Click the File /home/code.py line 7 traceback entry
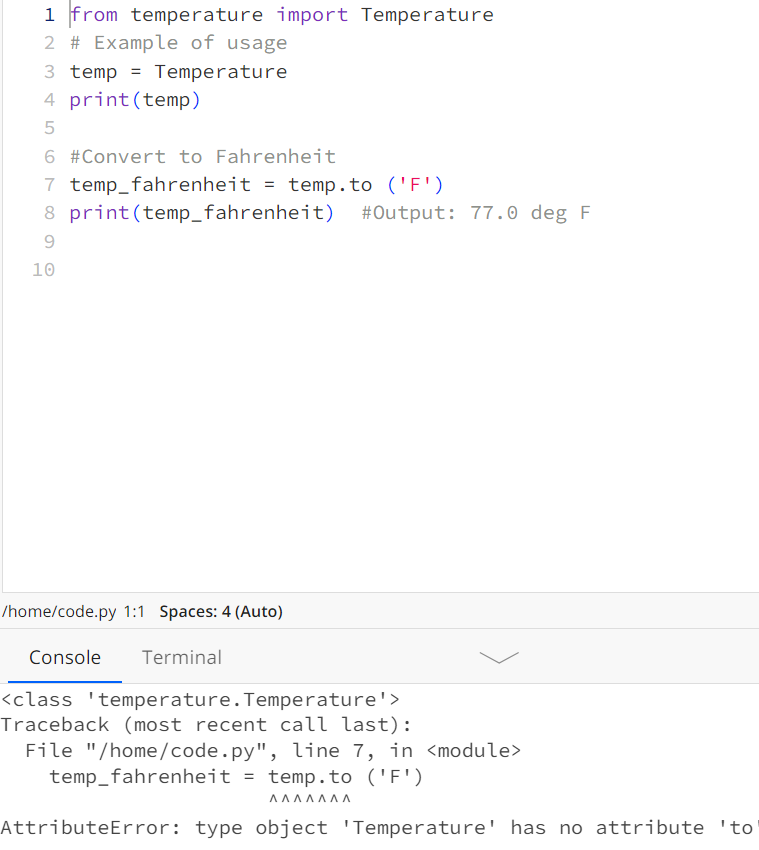Viewport: 759px width, 850px height. pyautogui.click(x=260, y=750)
